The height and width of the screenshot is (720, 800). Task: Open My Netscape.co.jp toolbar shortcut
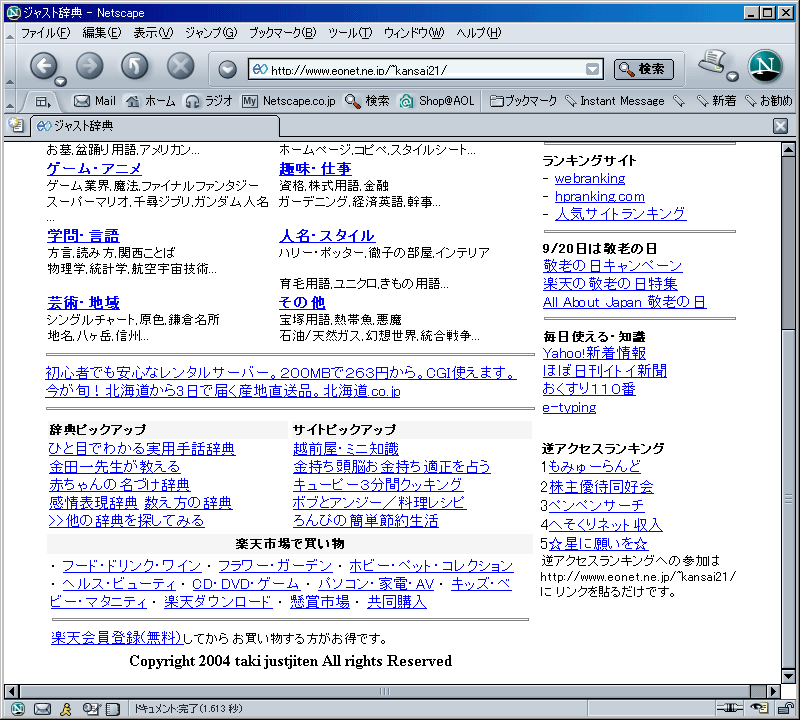(289, 101)
